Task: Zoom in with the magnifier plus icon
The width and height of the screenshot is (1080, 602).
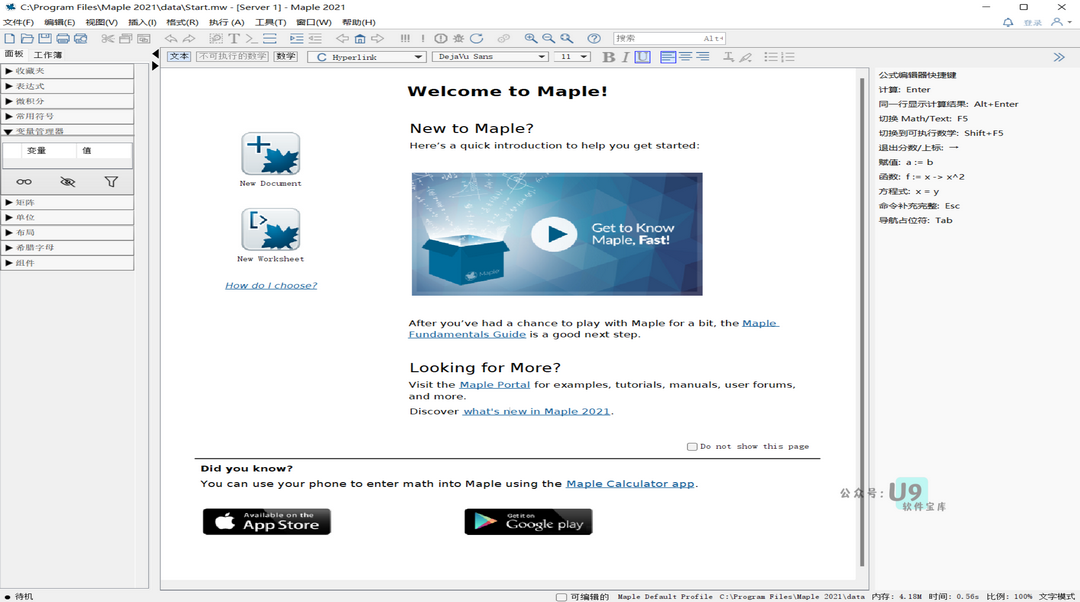Action: [x=530, y=39]
